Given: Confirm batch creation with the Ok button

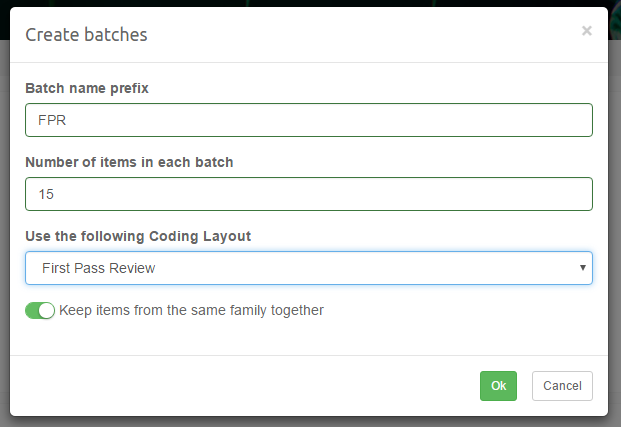Looking at the screenshot, I should (x=498, y=386).
